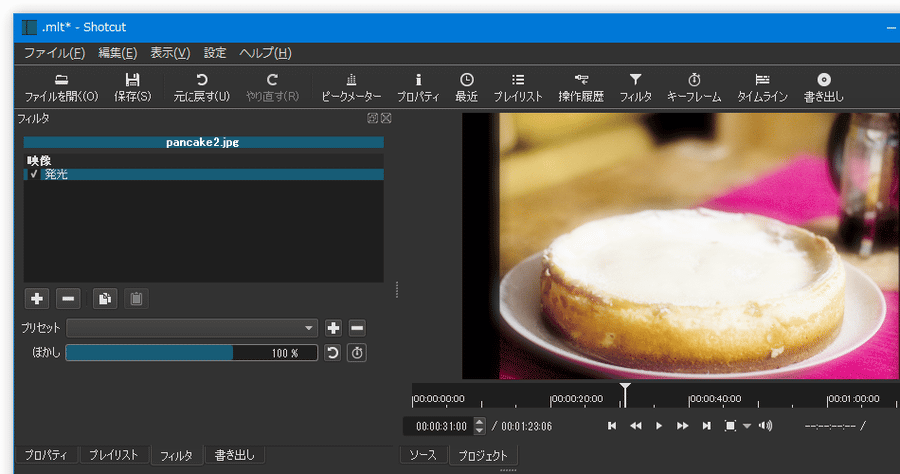Show 操作履歴 history panel
The image size is (900, 474).
(581, 88)
